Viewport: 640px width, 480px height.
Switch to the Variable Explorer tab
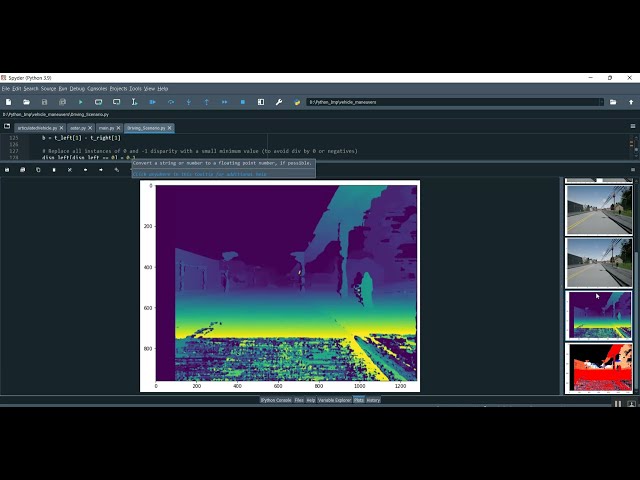pos(334,400)
